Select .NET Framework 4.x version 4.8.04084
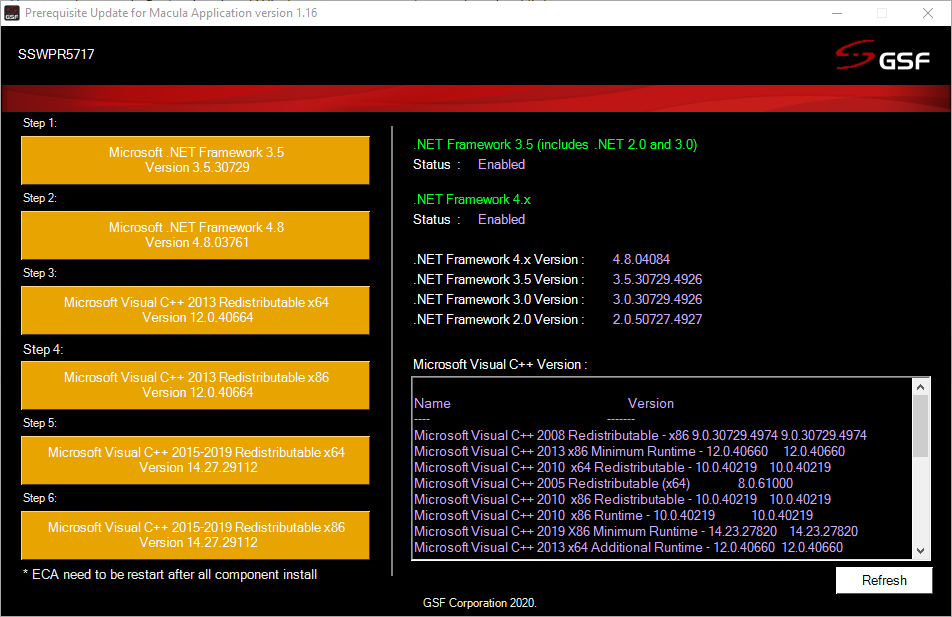This screenshot has width=952, height=617. click(641, 259)
